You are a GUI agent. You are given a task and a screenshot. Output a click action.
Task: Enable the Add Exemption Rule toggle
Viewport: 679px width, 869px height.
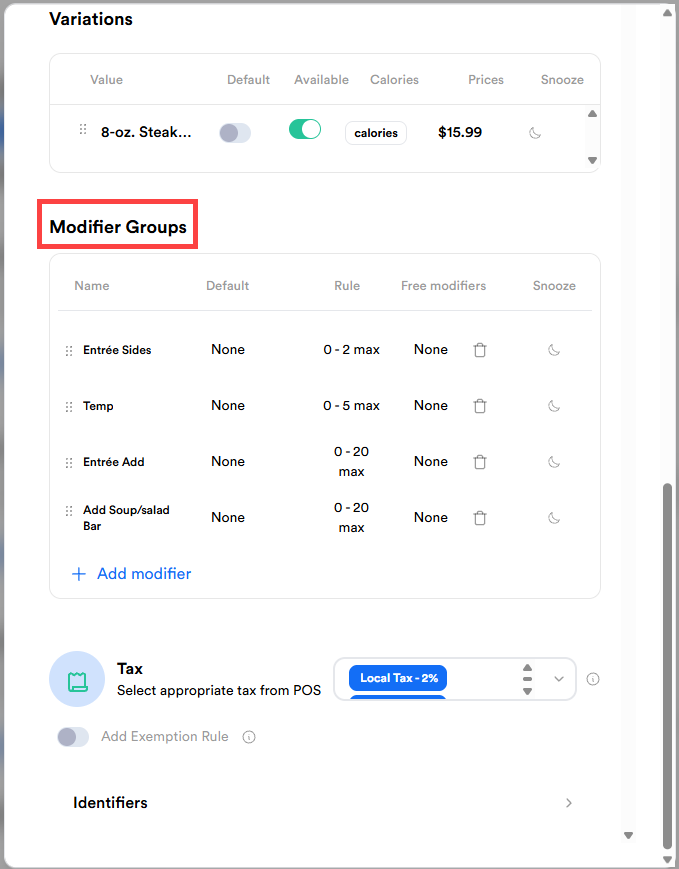coord(73,737)
